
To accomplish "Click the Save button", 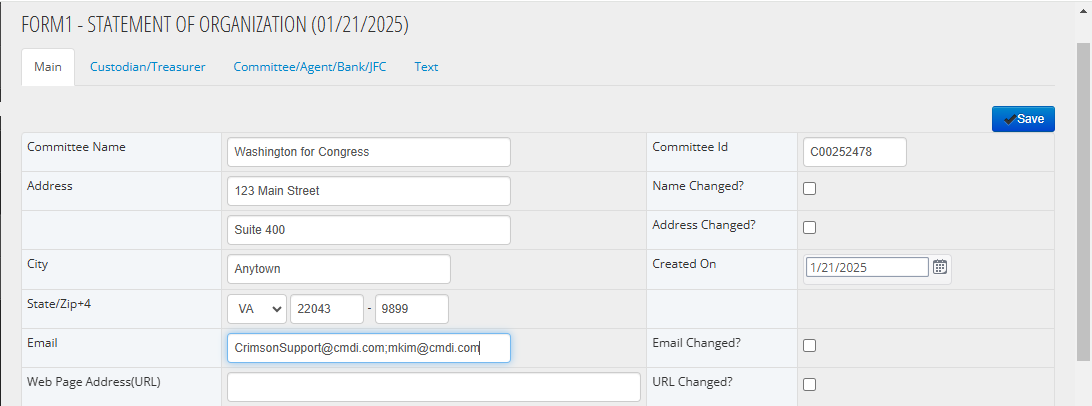I will (1023, 119).
